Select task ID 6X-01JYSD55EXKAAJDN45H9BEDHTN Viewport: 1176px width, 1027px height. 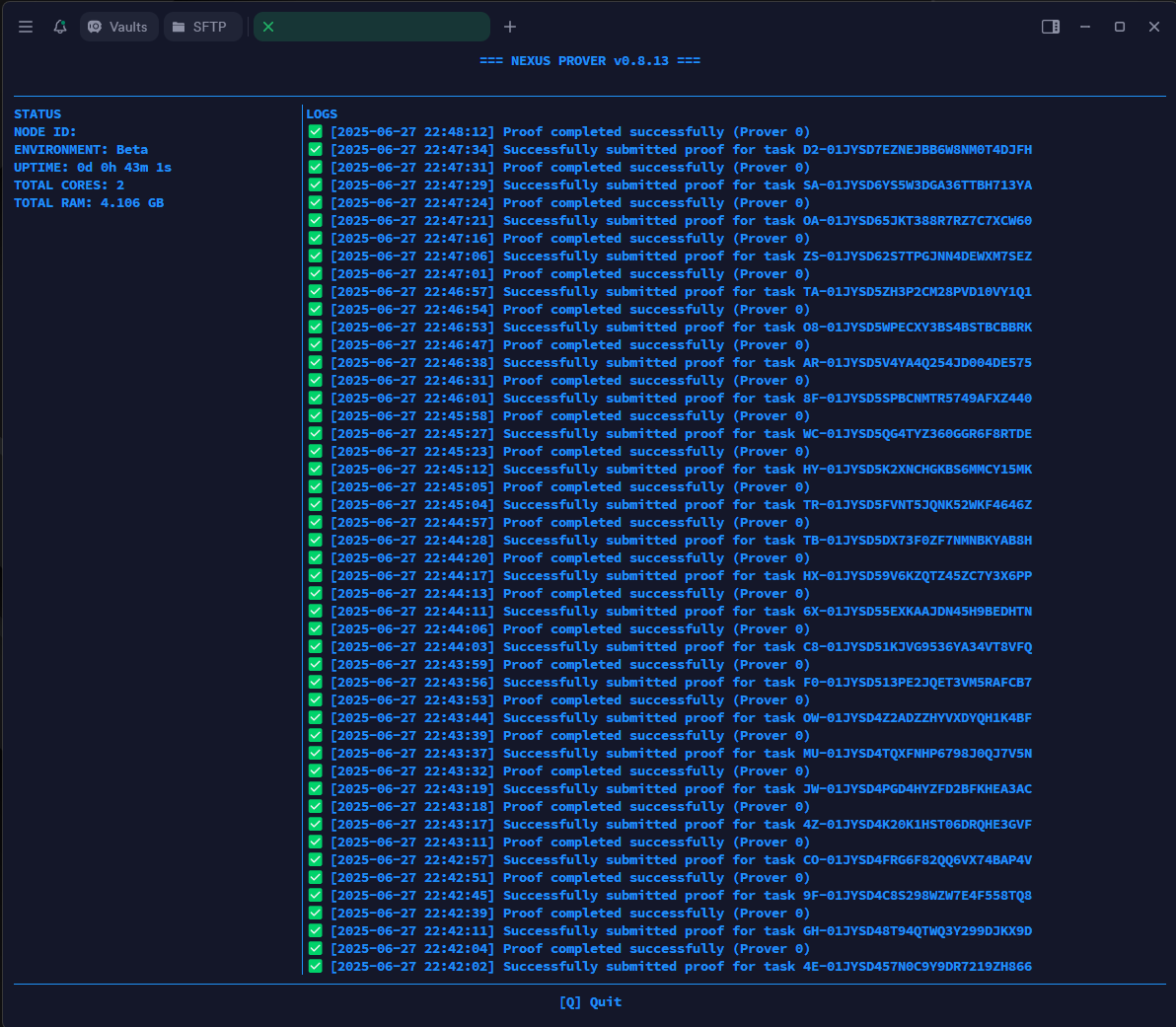pos(918,612)
